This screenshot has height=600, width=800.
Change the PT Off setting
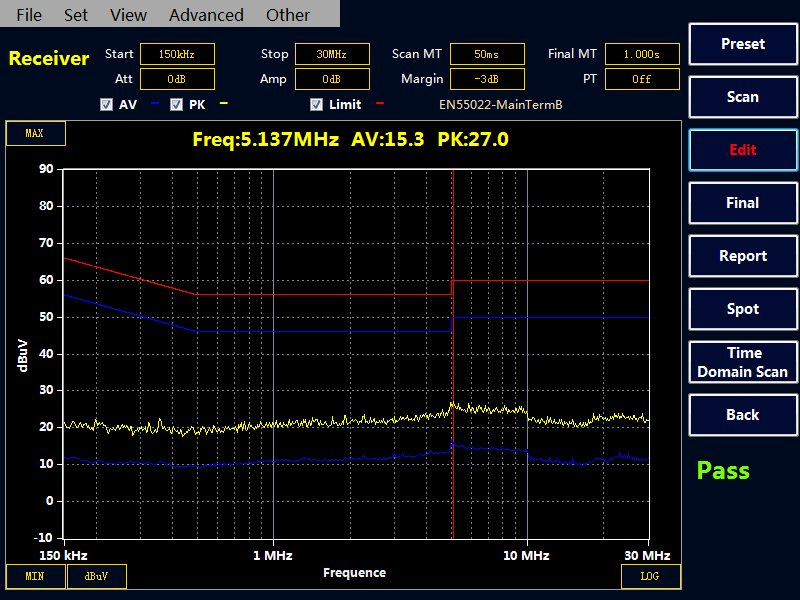click(x=642, y=79)
